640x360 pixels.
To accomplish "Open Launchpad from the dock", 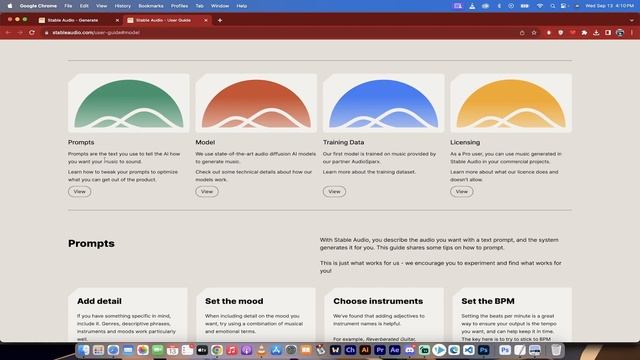I will point(98,350).
